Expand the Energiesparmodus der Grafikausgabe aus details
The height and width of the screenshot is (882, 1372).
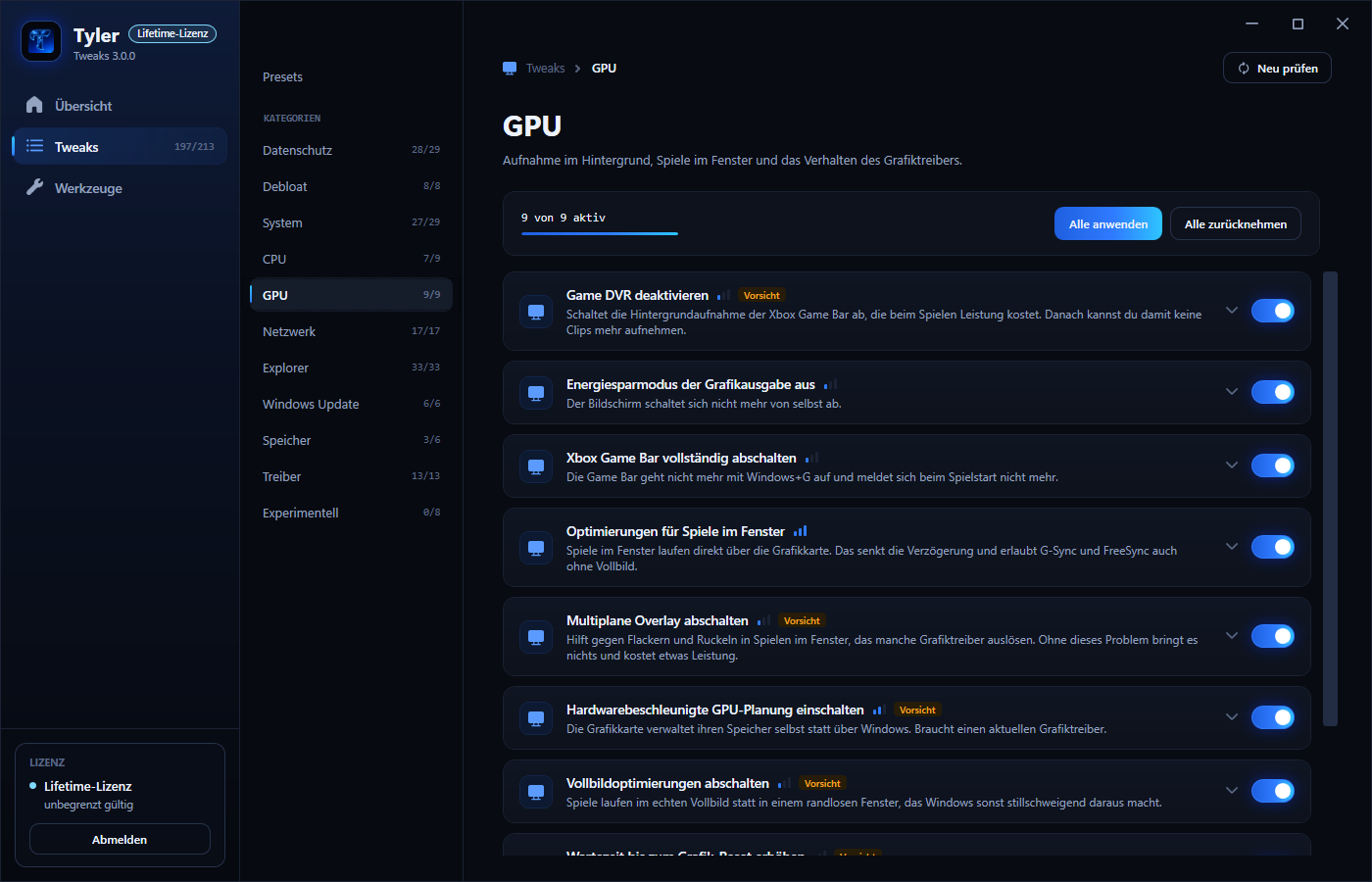pyautogui.click(x=1232, y=391)
